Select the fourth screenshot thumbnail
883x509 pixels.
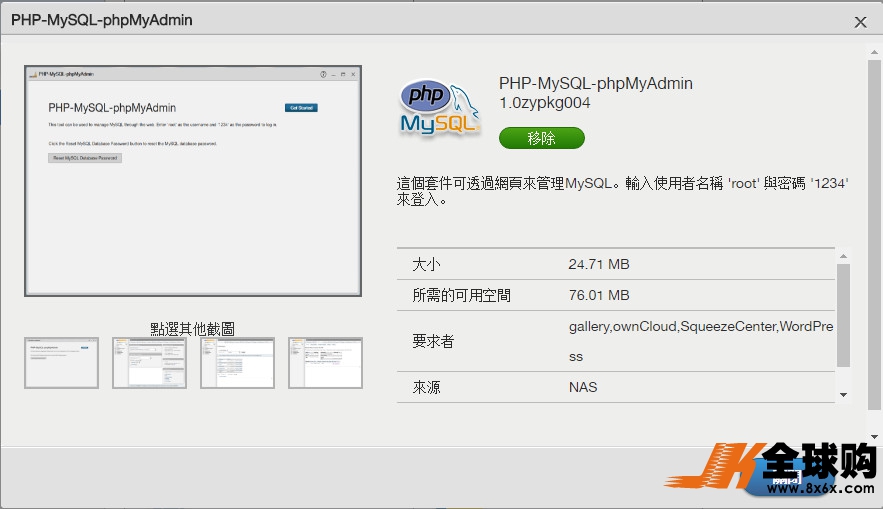tap(325, 363)
